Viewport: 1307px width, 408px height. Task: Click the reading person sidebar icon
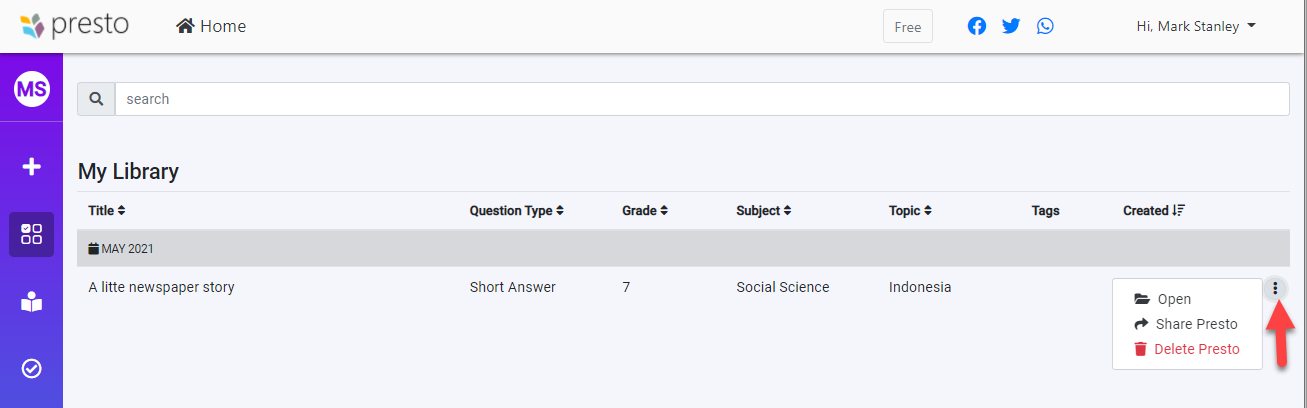pos(31,302)
